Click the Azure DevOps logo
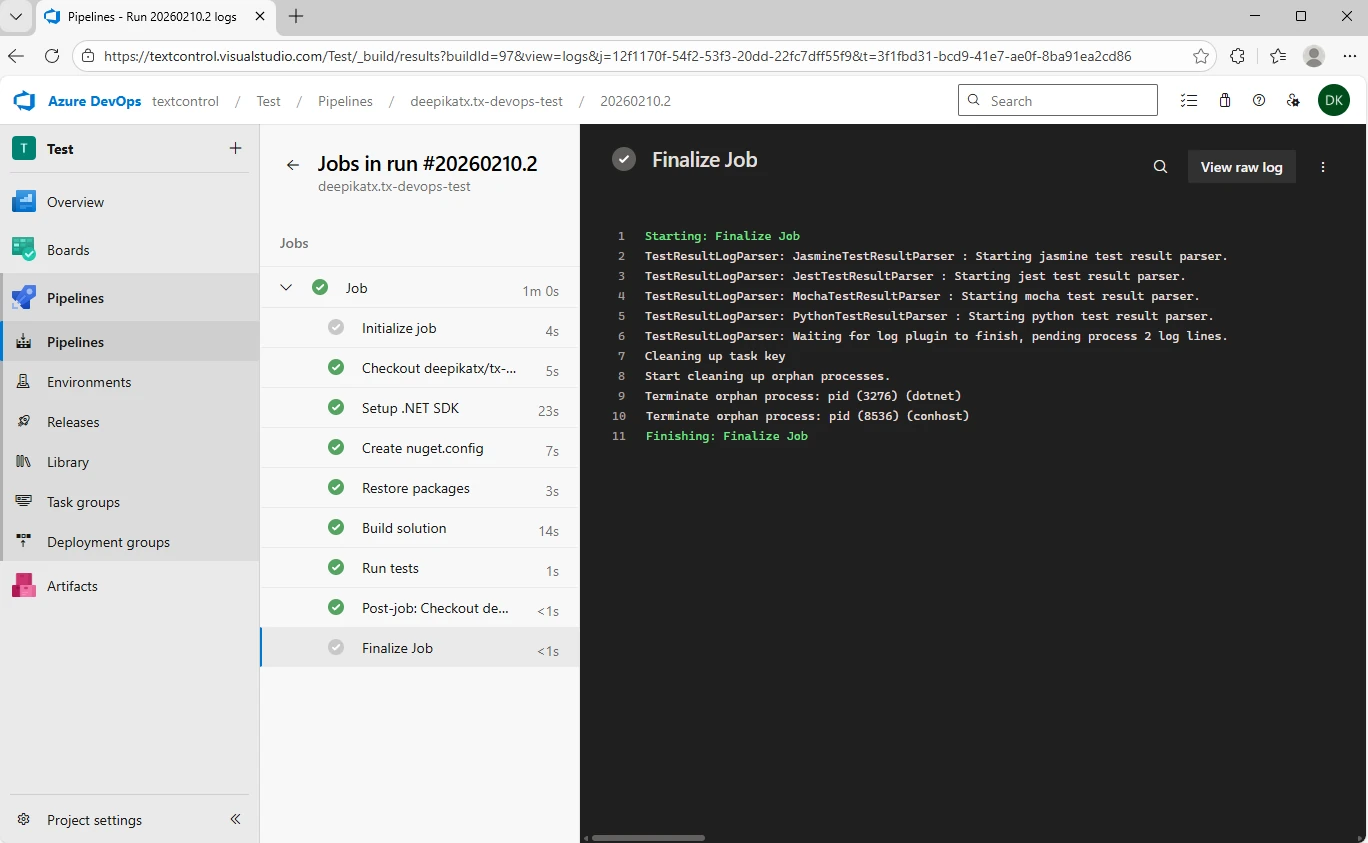The image size is (1368, 843). (x=23, y=100)
